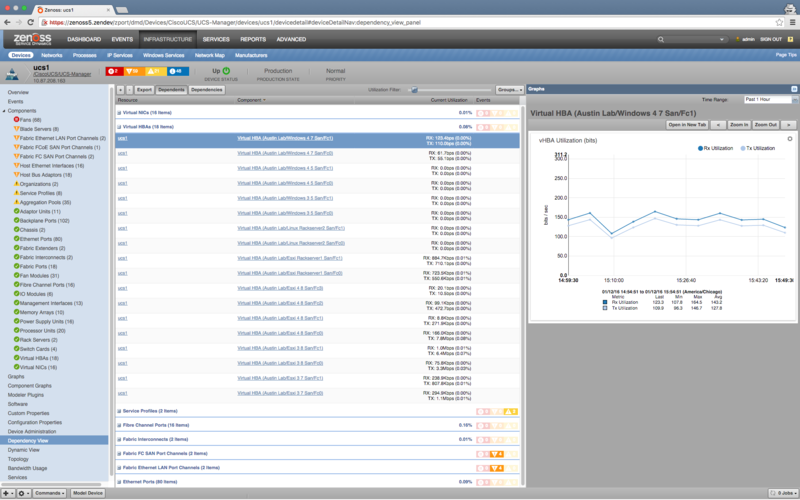The image size is (800, 500).
Task: Click the Zoom Out button
Action: pyautogui.click(x=766, y=125)
